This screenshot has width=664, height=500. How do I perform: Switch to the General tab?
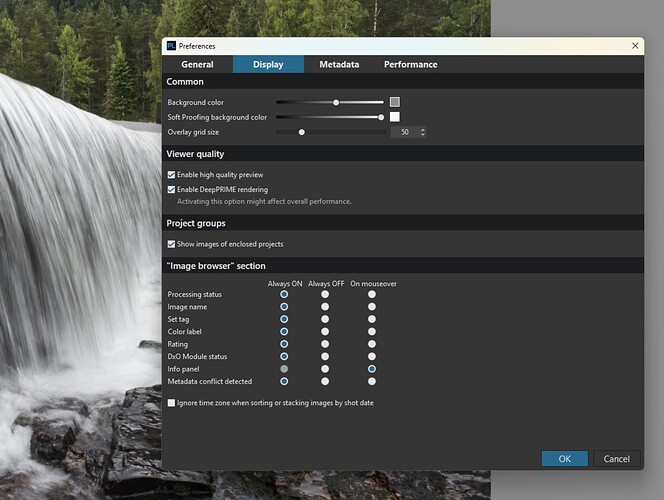pos(197,65)
